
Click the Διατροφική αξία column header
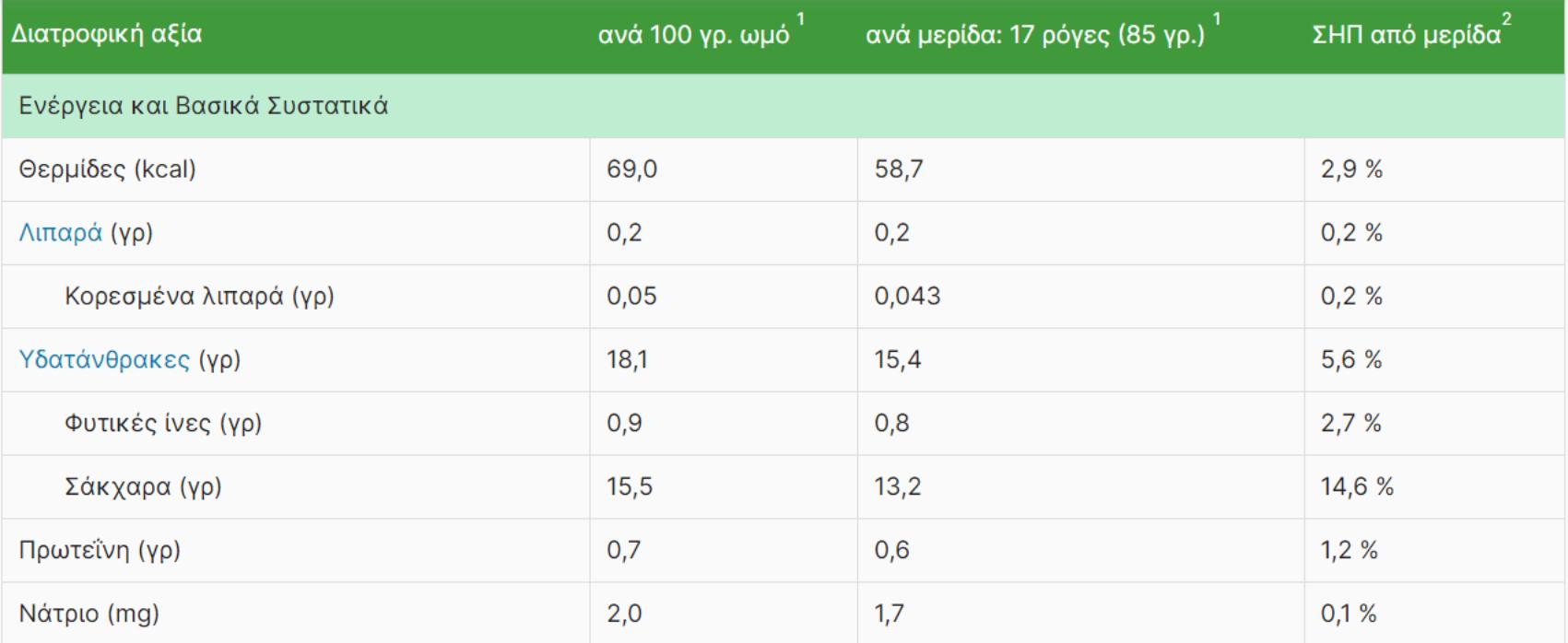pyautogui.click(x=106, y=35)
